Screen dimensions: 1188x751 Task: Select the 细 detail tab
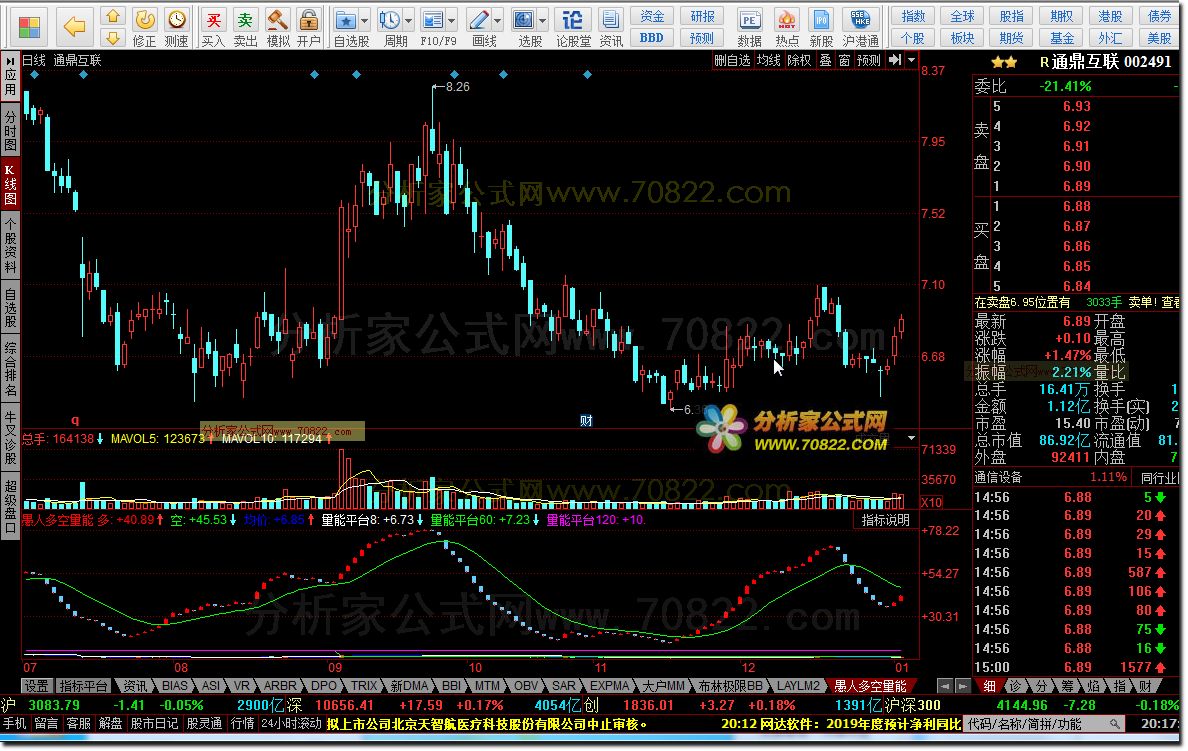coord(989,686)
